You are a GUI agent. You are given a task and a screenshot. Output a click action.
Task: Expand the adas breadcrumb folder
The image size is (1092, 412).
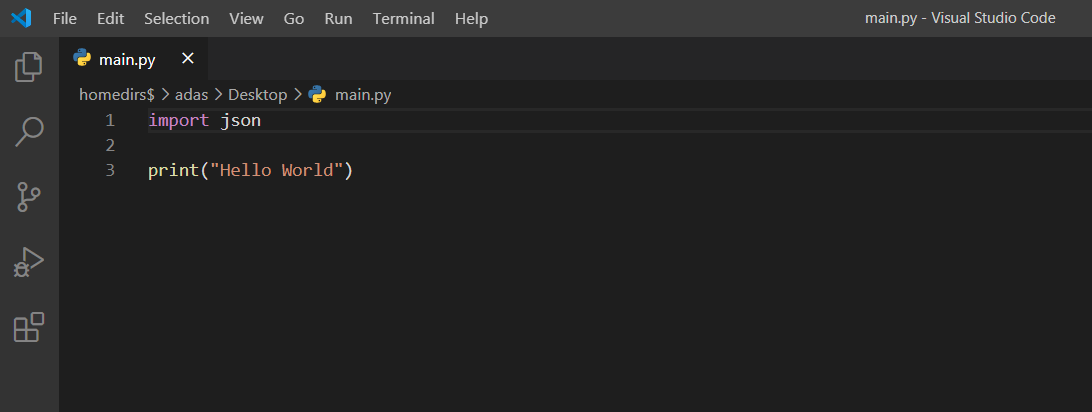191,95
